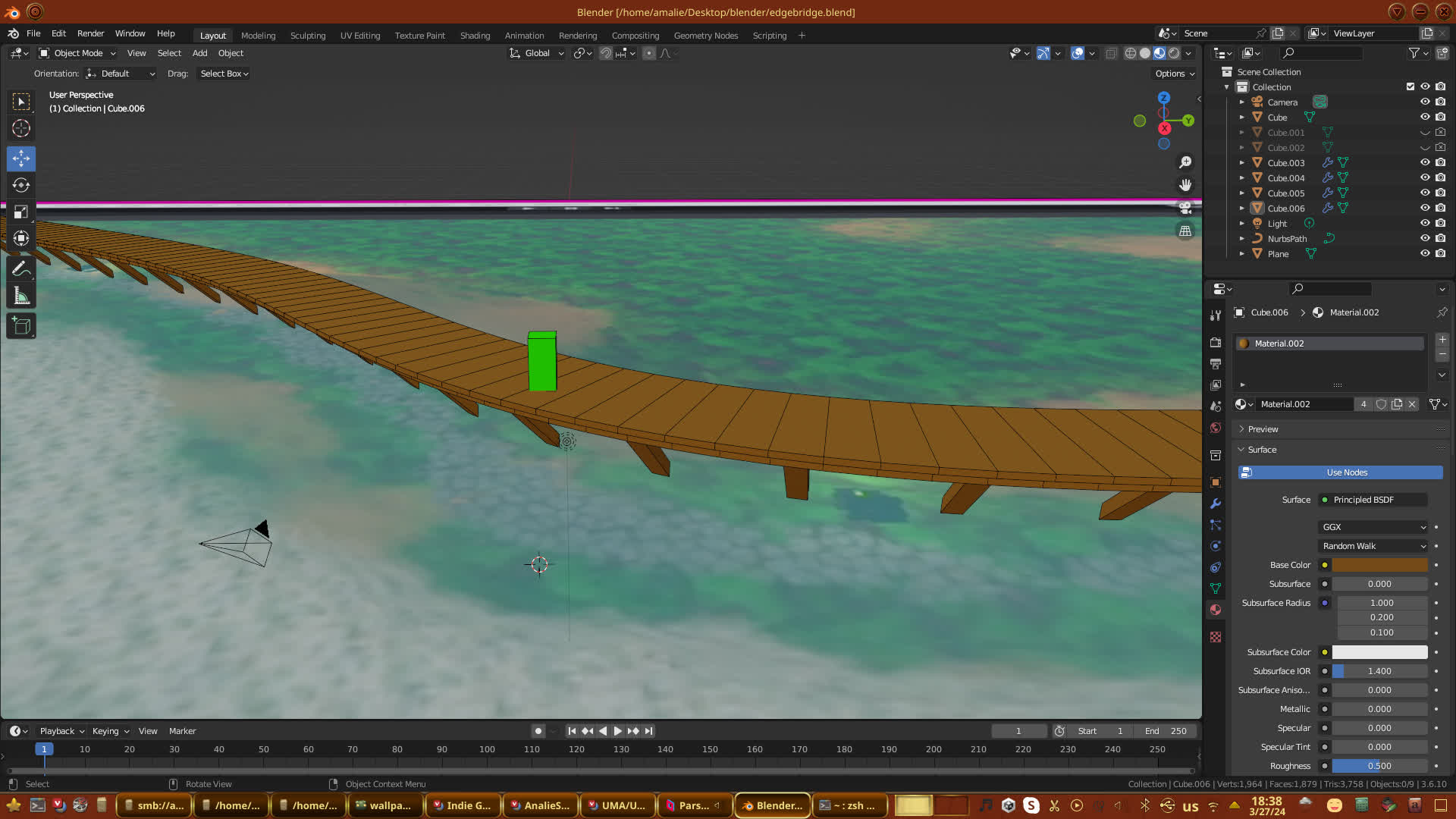Choose the Annotate pencil tool
The image size is (1456, 819).
click(21, 269)
